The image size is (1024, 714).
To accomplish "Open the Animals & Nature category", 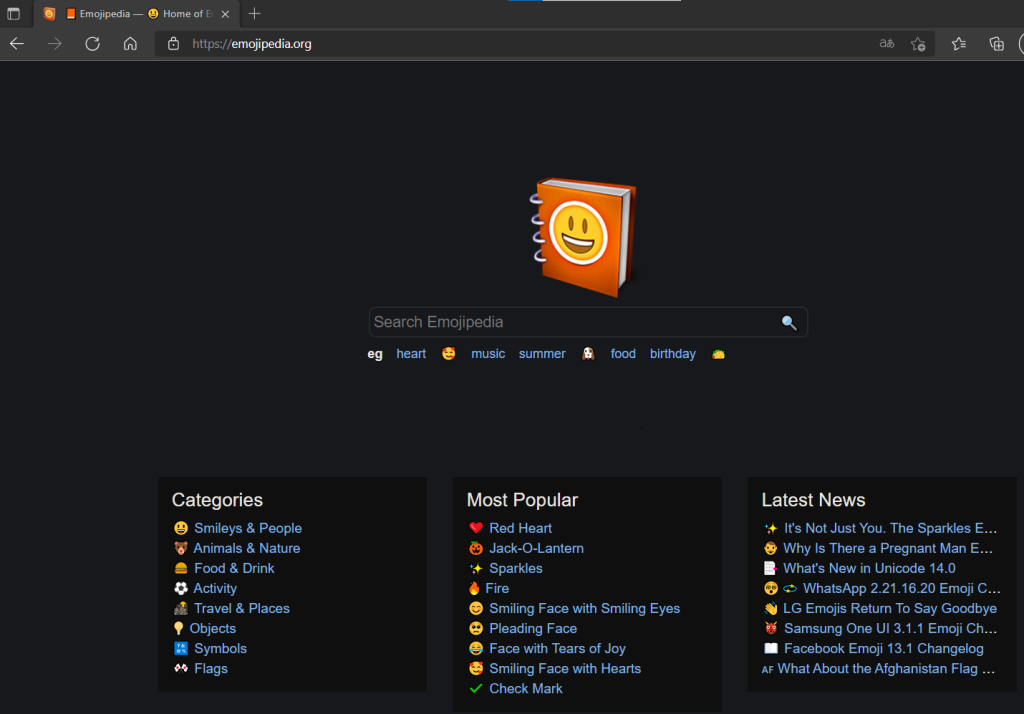I will [246, 548].
